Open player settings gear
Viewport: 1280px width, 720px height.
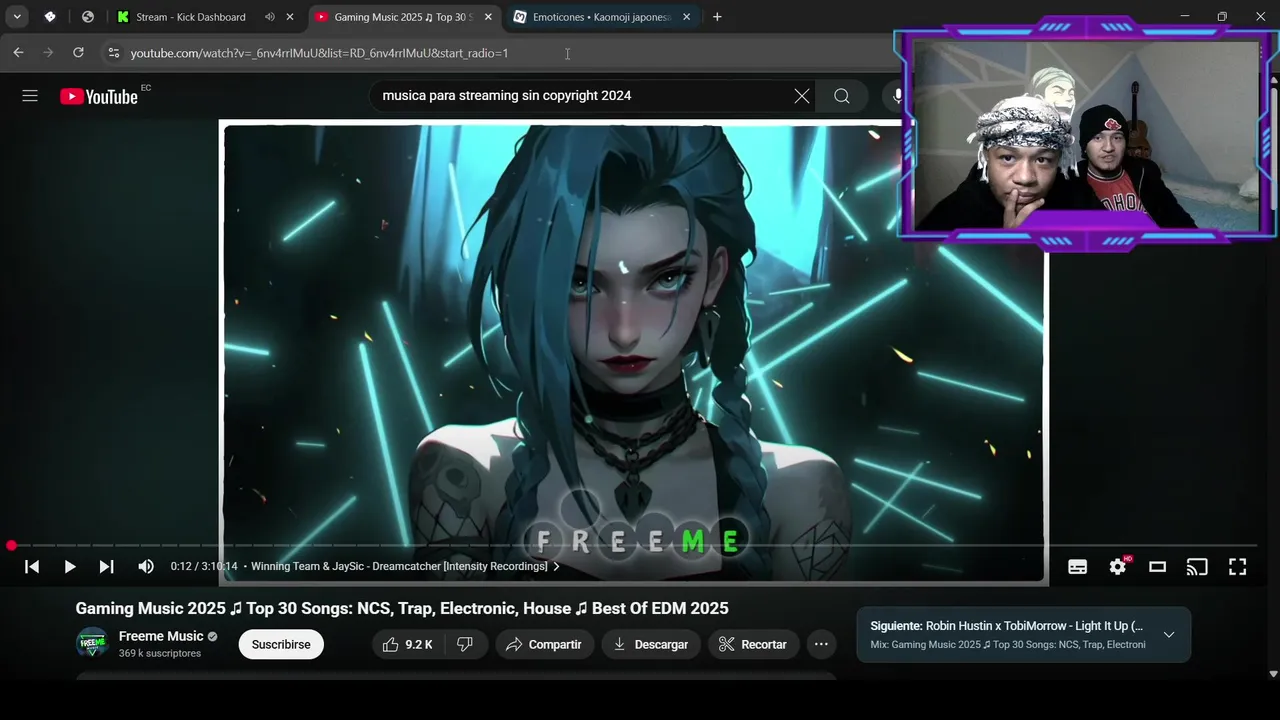1118,567
